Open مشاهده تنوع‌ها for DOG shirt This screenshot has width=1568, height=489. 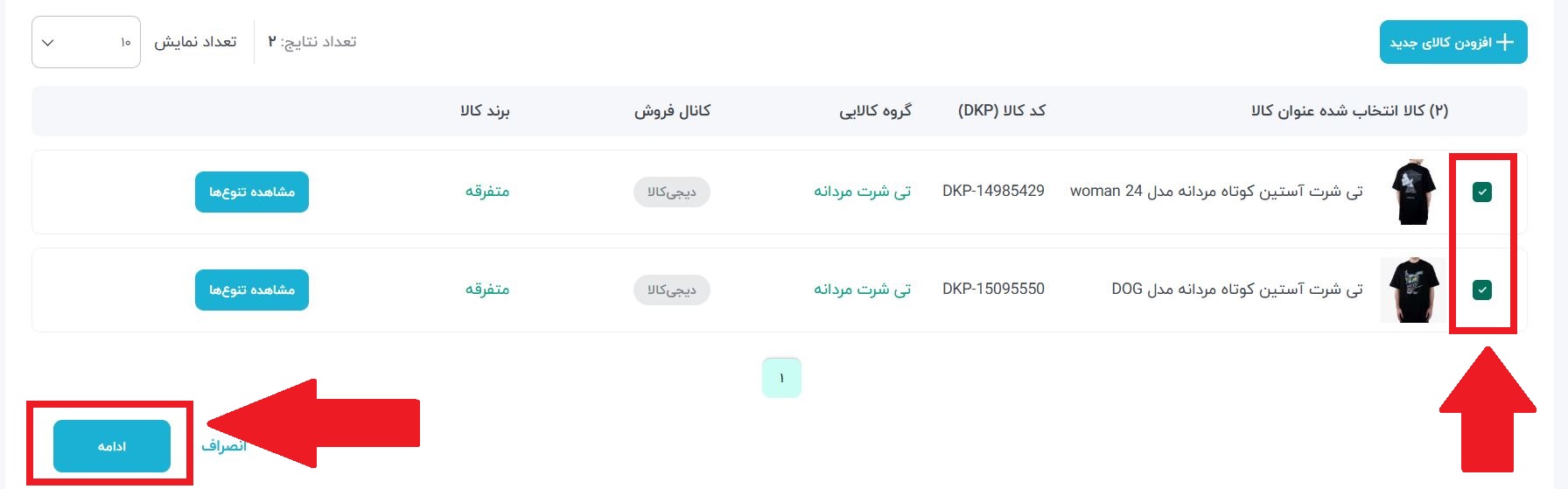pyautogui.click(x=252, y=290)
